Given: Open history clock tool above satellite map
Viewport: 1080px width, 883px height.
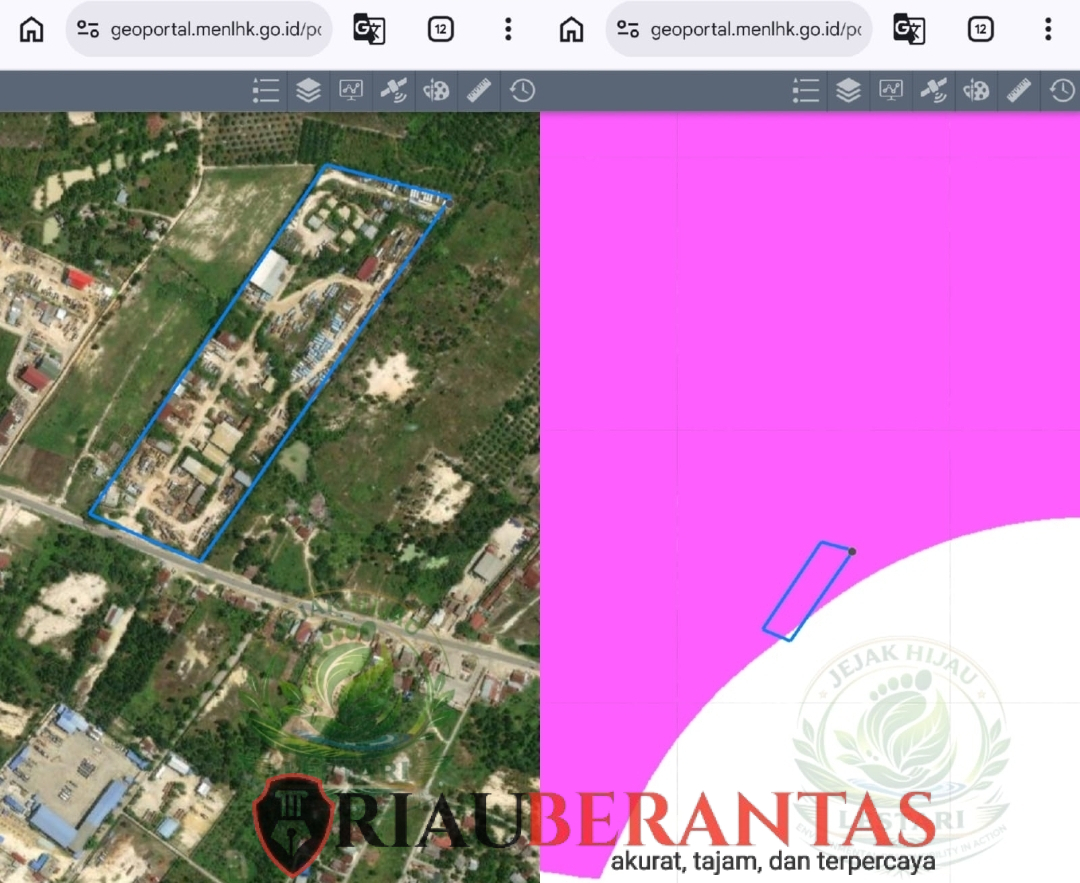Looking at the screenshot, I should [522, 91].
